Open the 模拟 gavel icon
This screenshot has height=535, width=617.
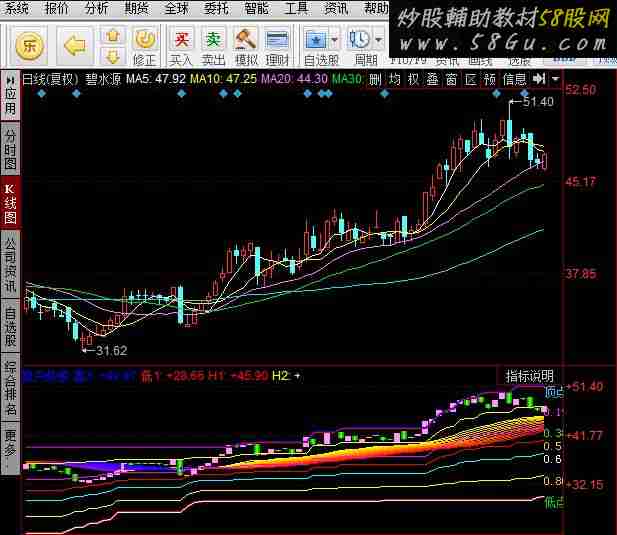click(x=246, y=46)
